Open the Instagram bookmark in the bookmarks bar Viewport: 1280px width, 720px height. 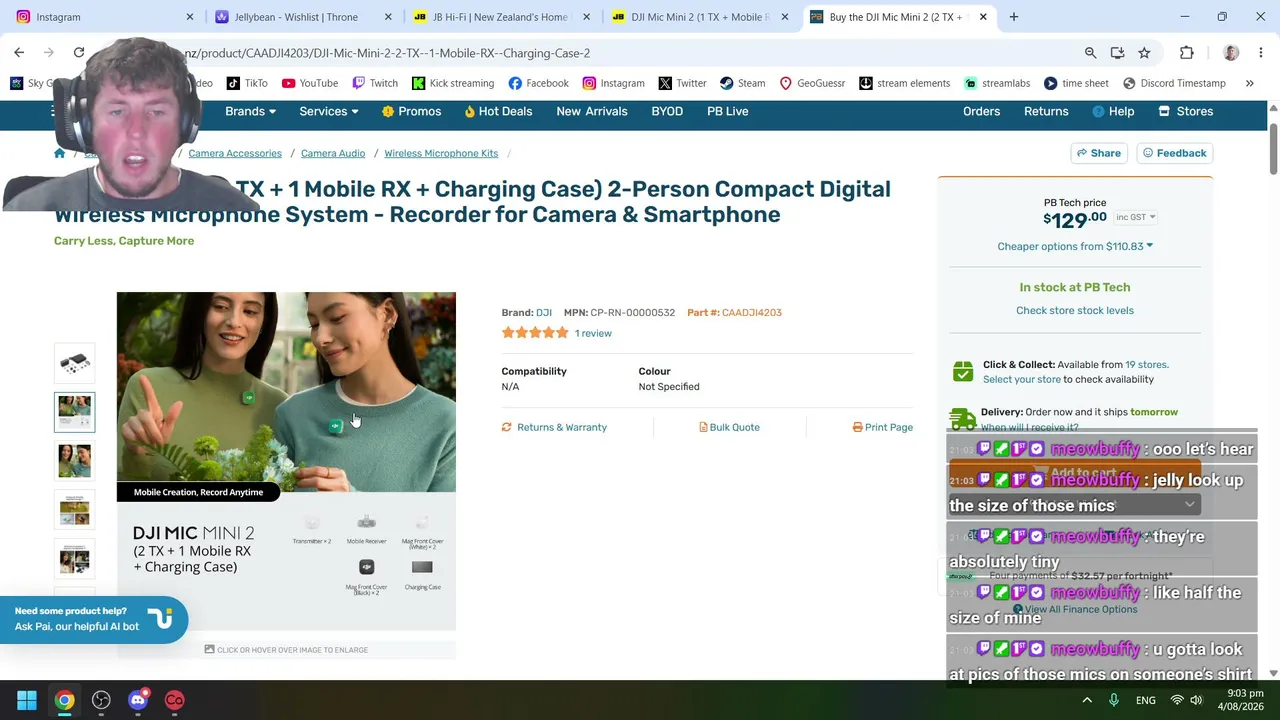coord(613,83)
